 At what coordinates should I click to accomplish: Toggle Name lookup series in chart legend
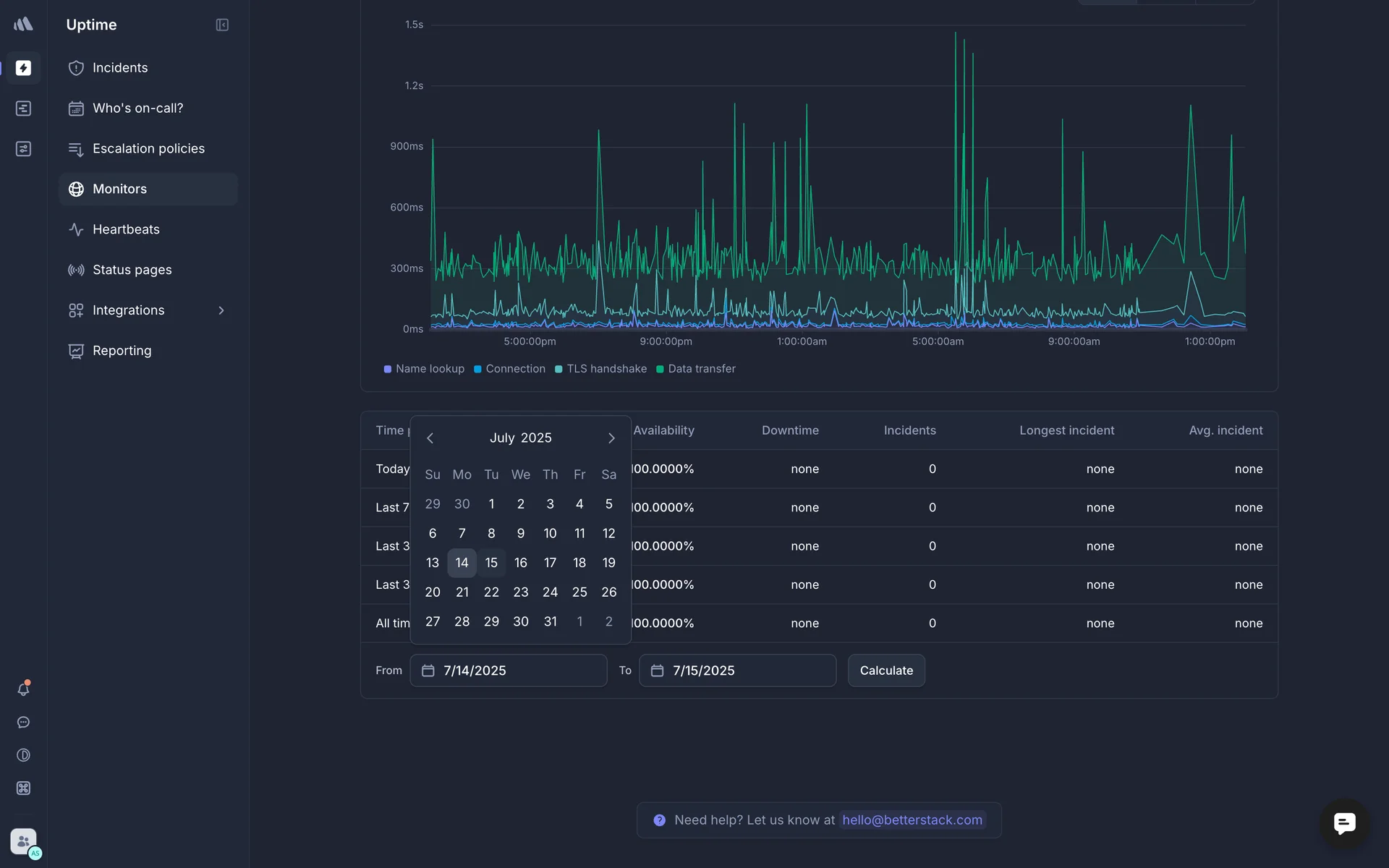point(424,369)
